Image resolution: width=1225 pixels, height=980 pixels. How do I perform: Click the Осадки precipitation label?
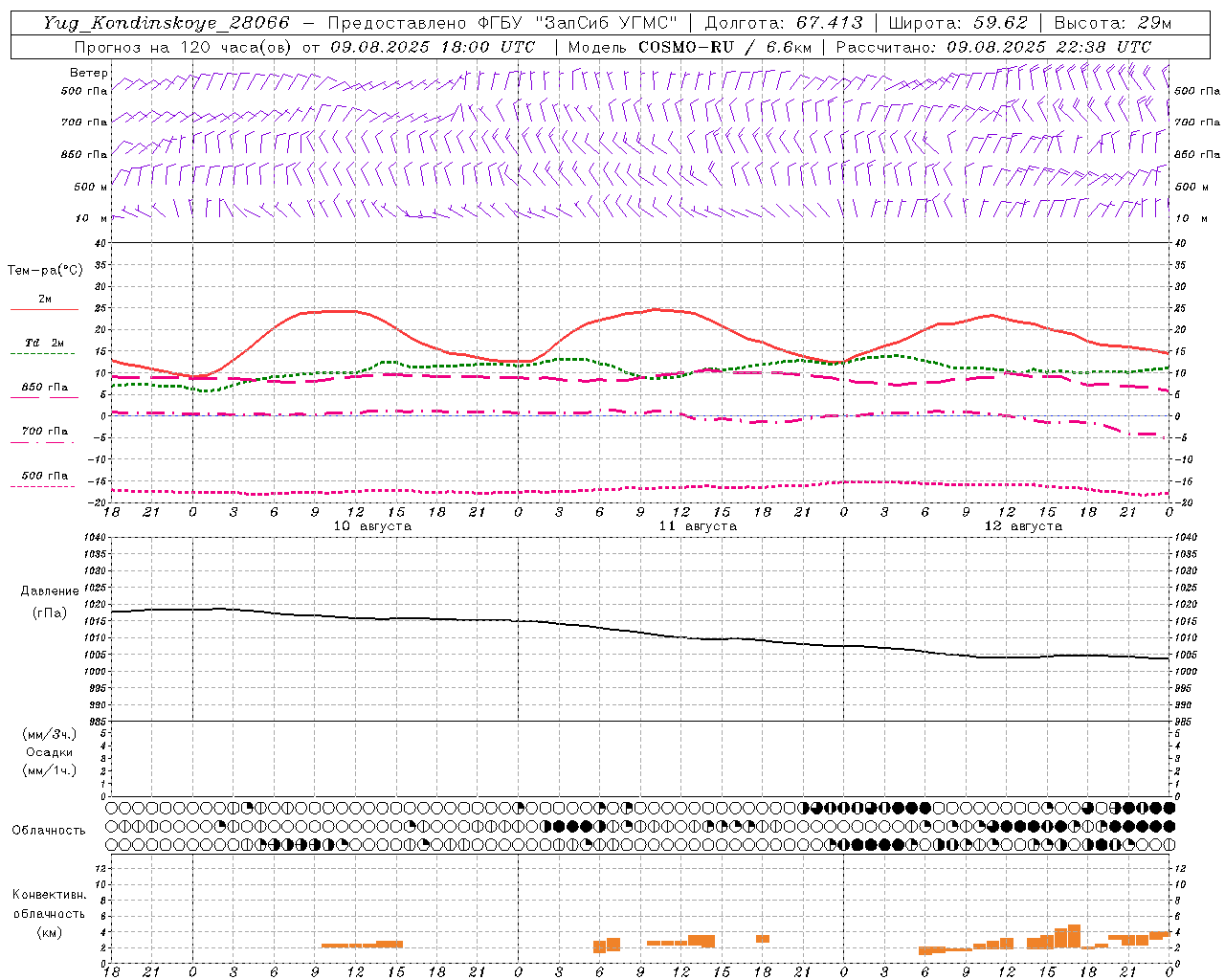[x=50, y=752]
